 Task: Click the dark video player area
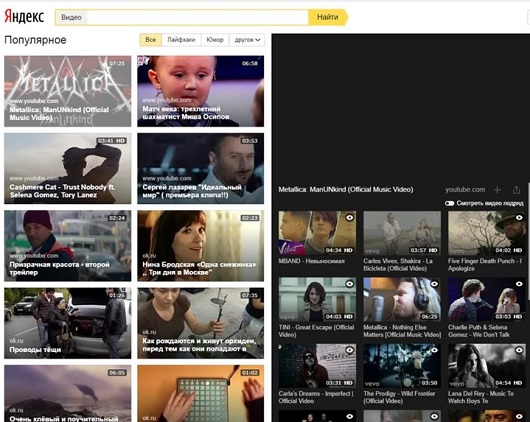pos(401,108)
